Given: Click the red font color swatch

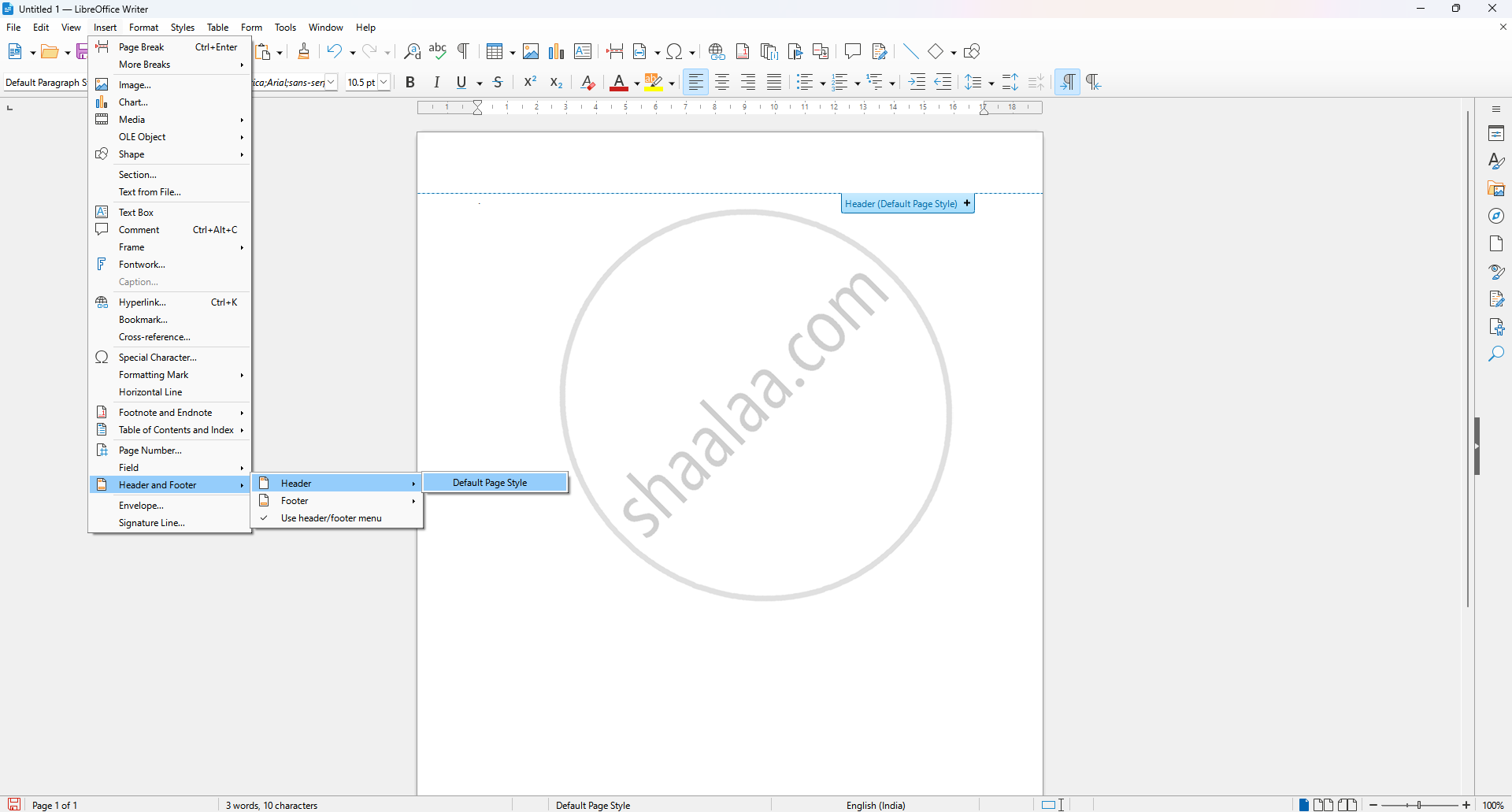Looking at the screenshot, I should click(x=619, y=83).
